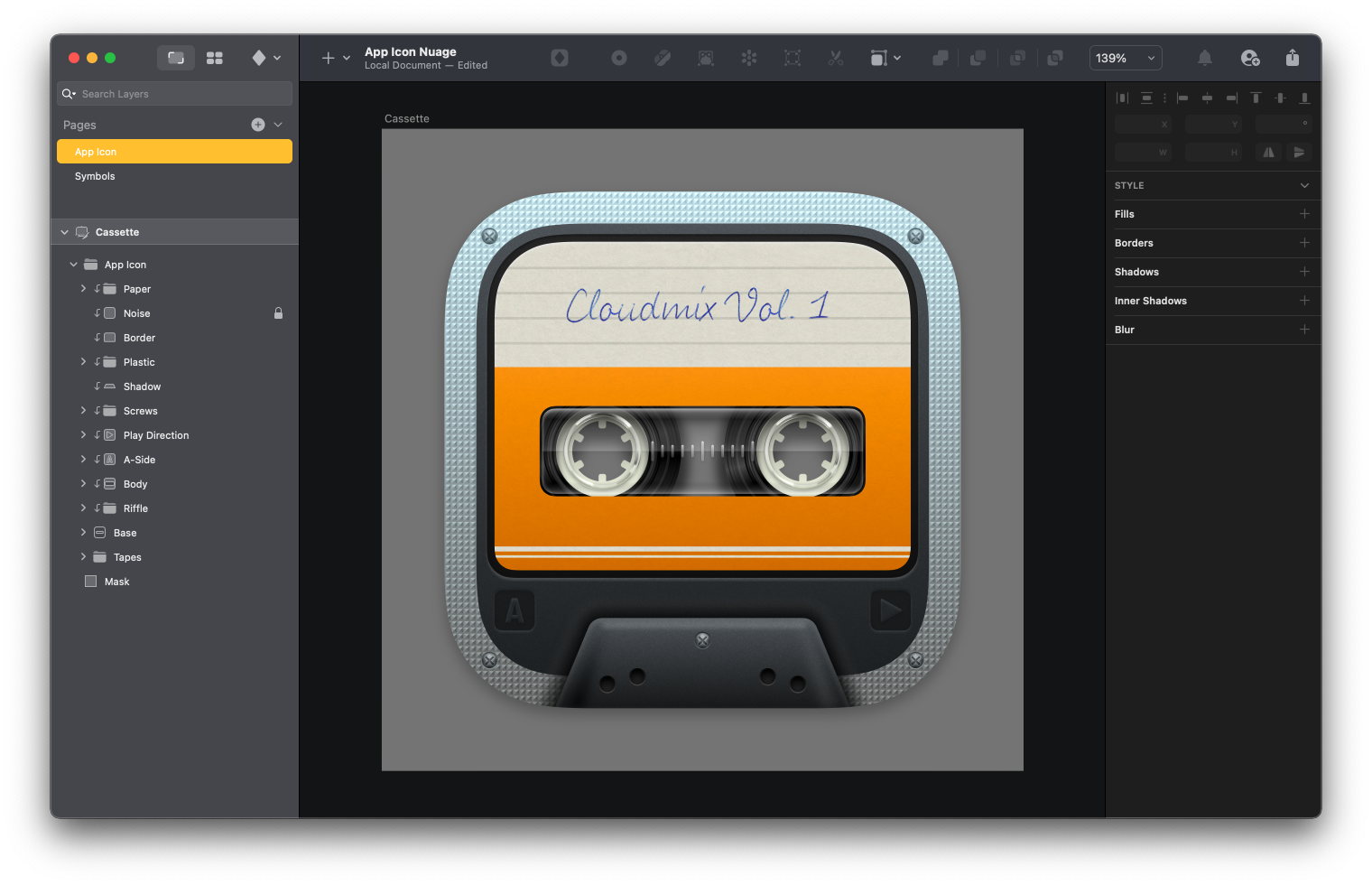Activate the Prototyping diamond mode
The width and height of the screenshot is (1372, 885).
coord(259,57)
